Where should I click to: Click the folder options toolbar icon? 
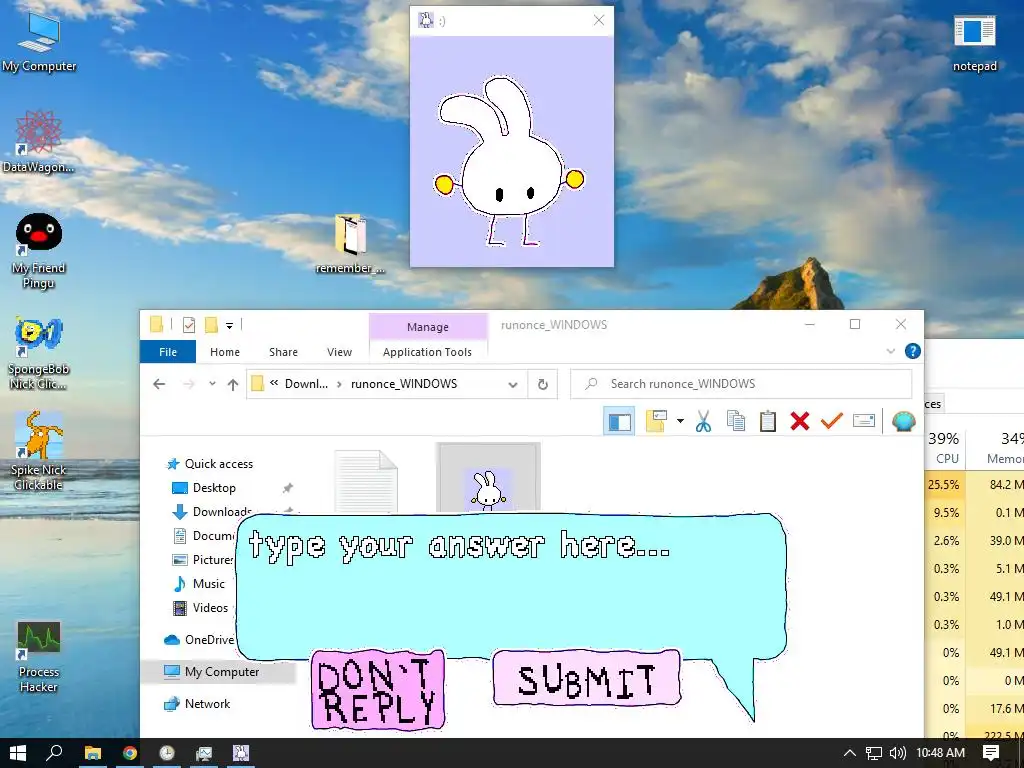click(x=656, y=421)
